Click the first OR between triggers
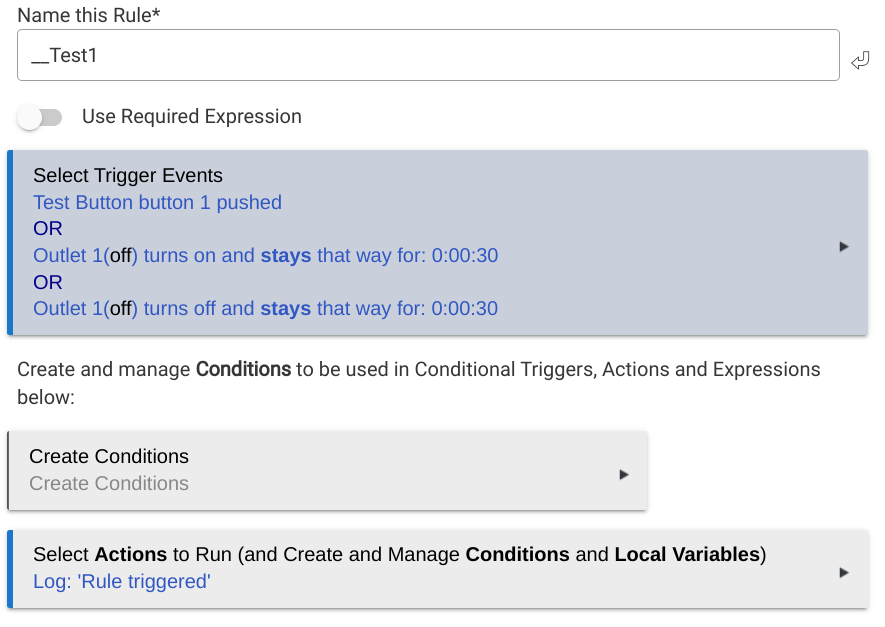Image resolution: width=885 pixels, height=627 pixels. click(47, 228)
